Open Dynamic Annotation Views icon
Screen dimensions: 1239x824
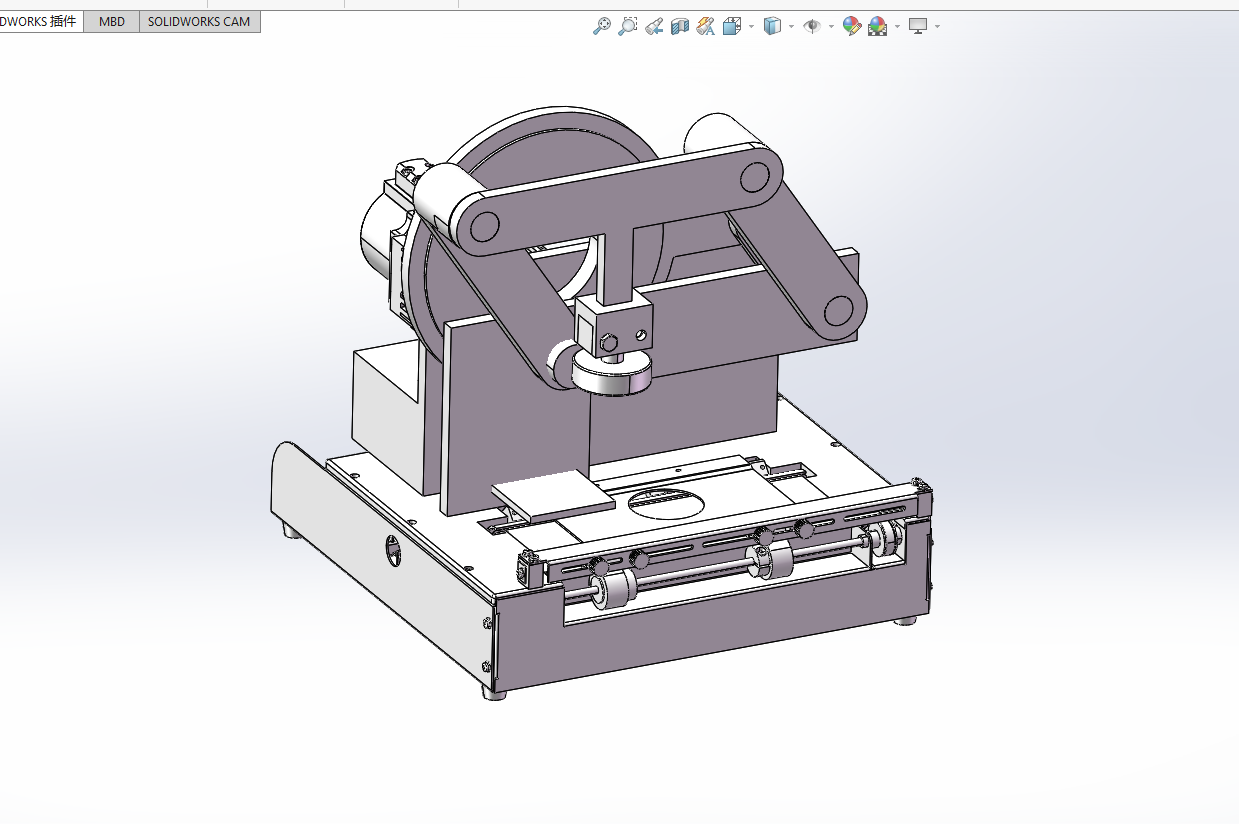[x=706, y=26]
